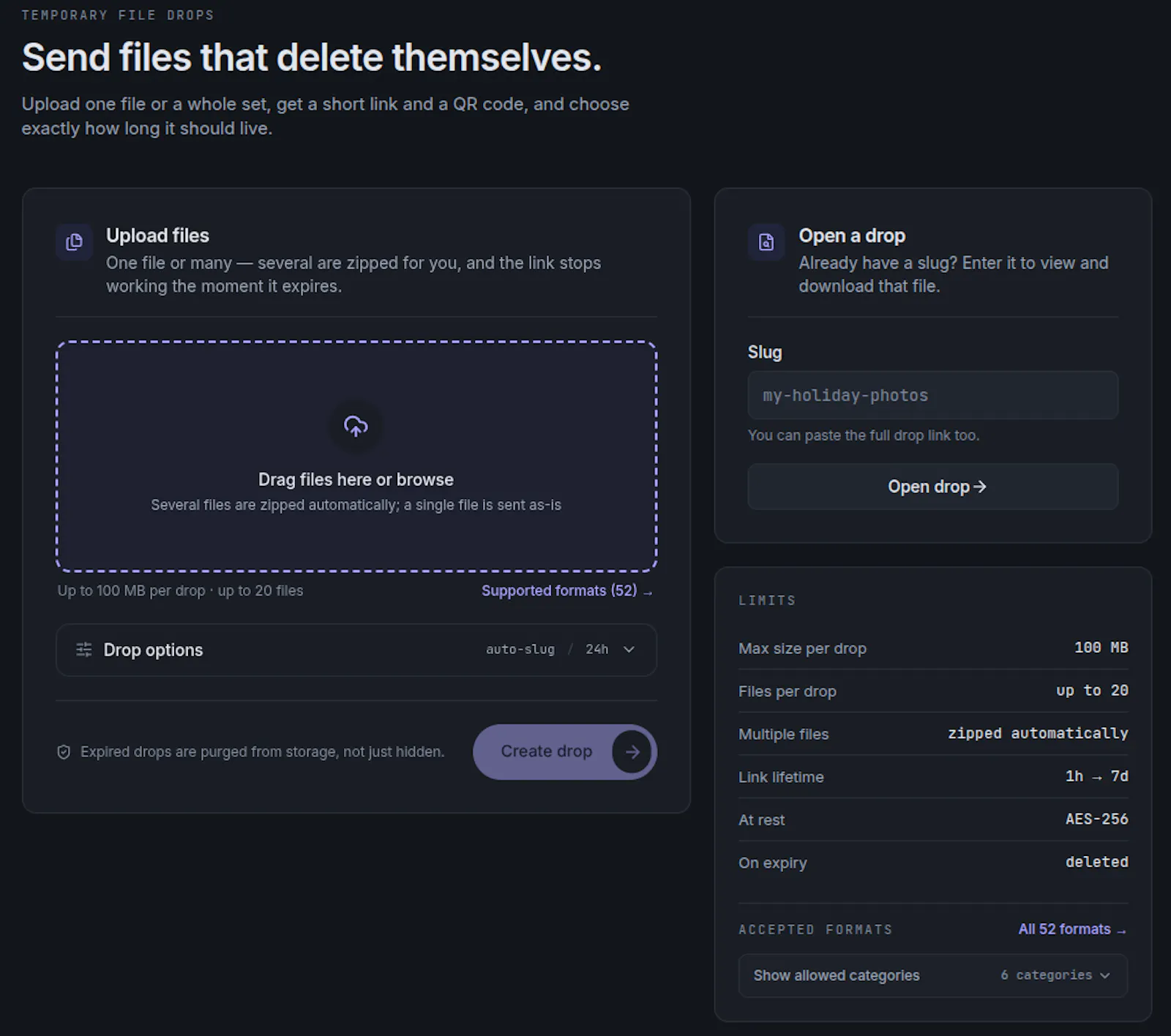
Task: Click the 'Link lifetime' row label
Action: tap(781, 777)
